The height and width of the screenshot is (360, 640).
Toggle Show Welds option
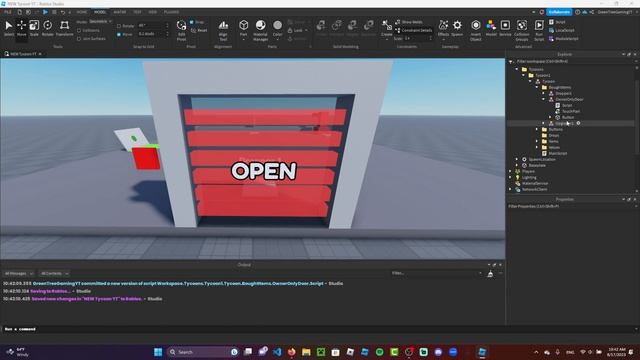point(409,22)
